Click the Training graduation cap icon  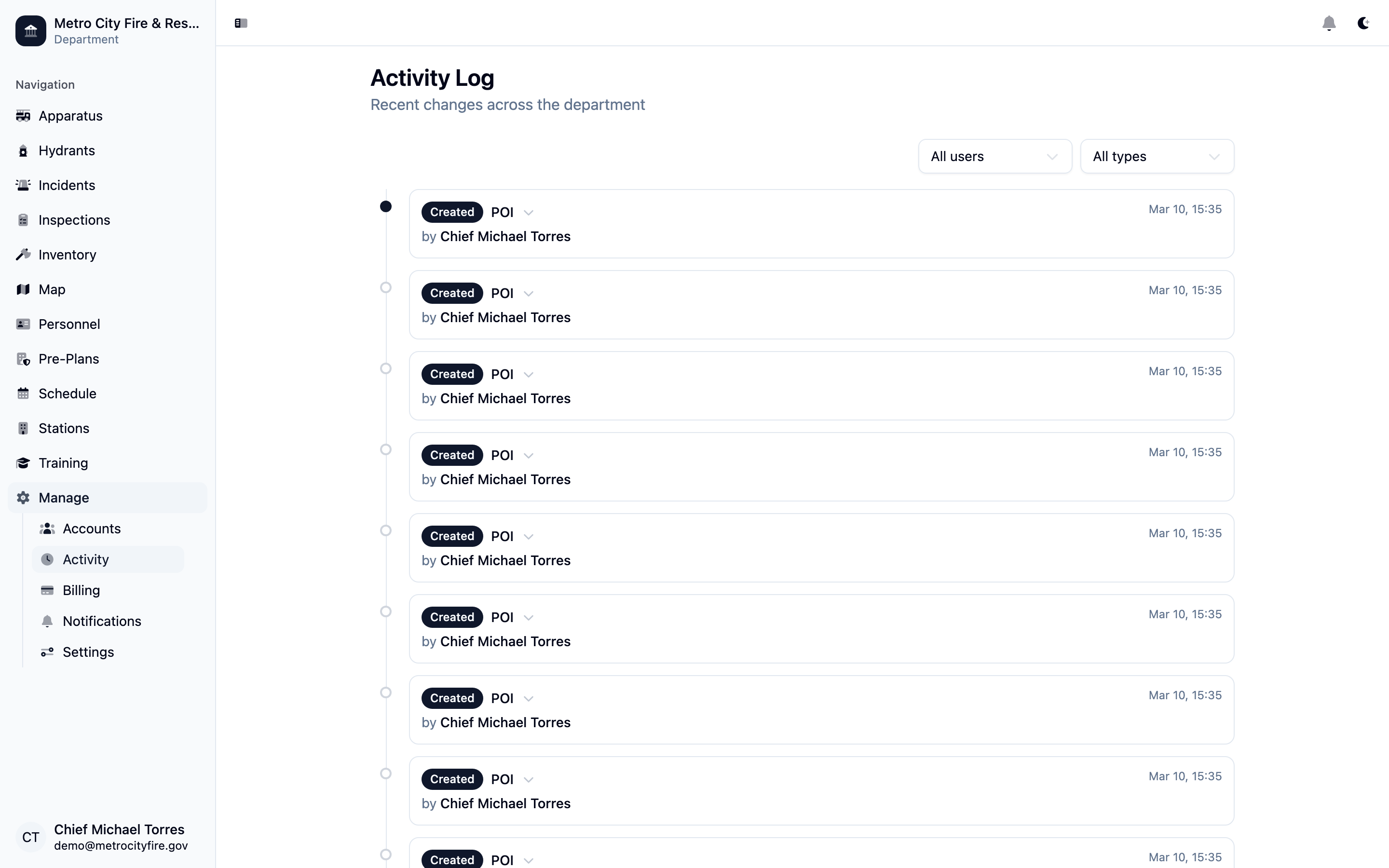click(23, 463)
